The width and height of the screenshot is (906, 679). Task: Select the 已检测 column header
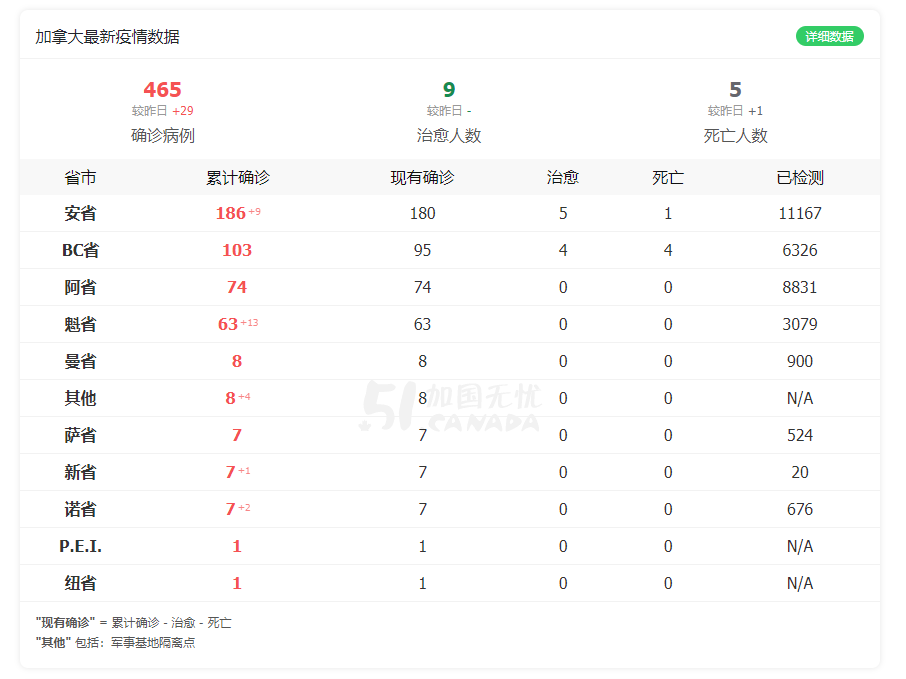pyautogui.click(x=800, y=177)
